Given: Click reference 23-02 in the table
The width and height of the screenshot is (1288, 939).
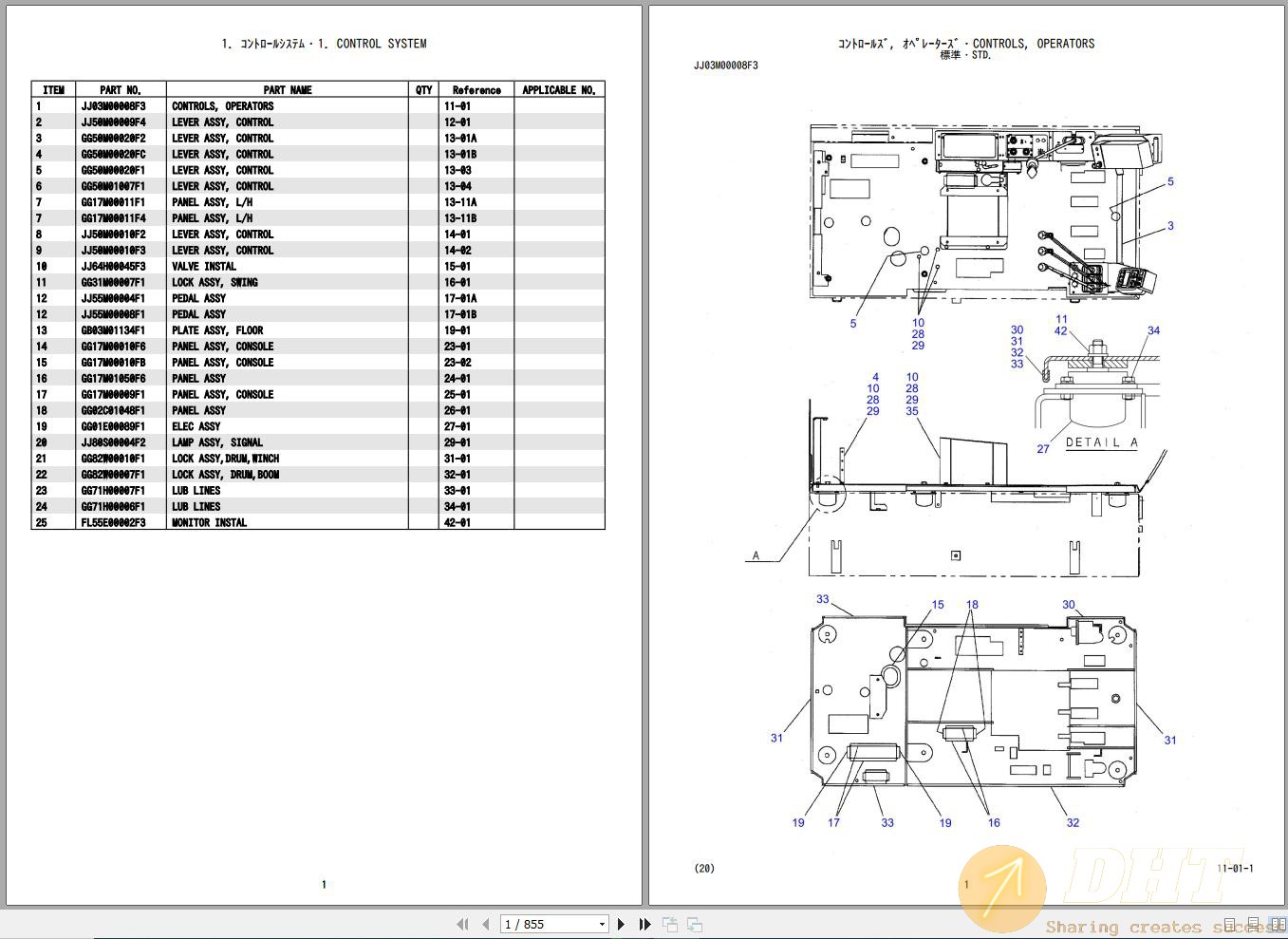Looking at the screenshot, I should (x=457, y=363).
